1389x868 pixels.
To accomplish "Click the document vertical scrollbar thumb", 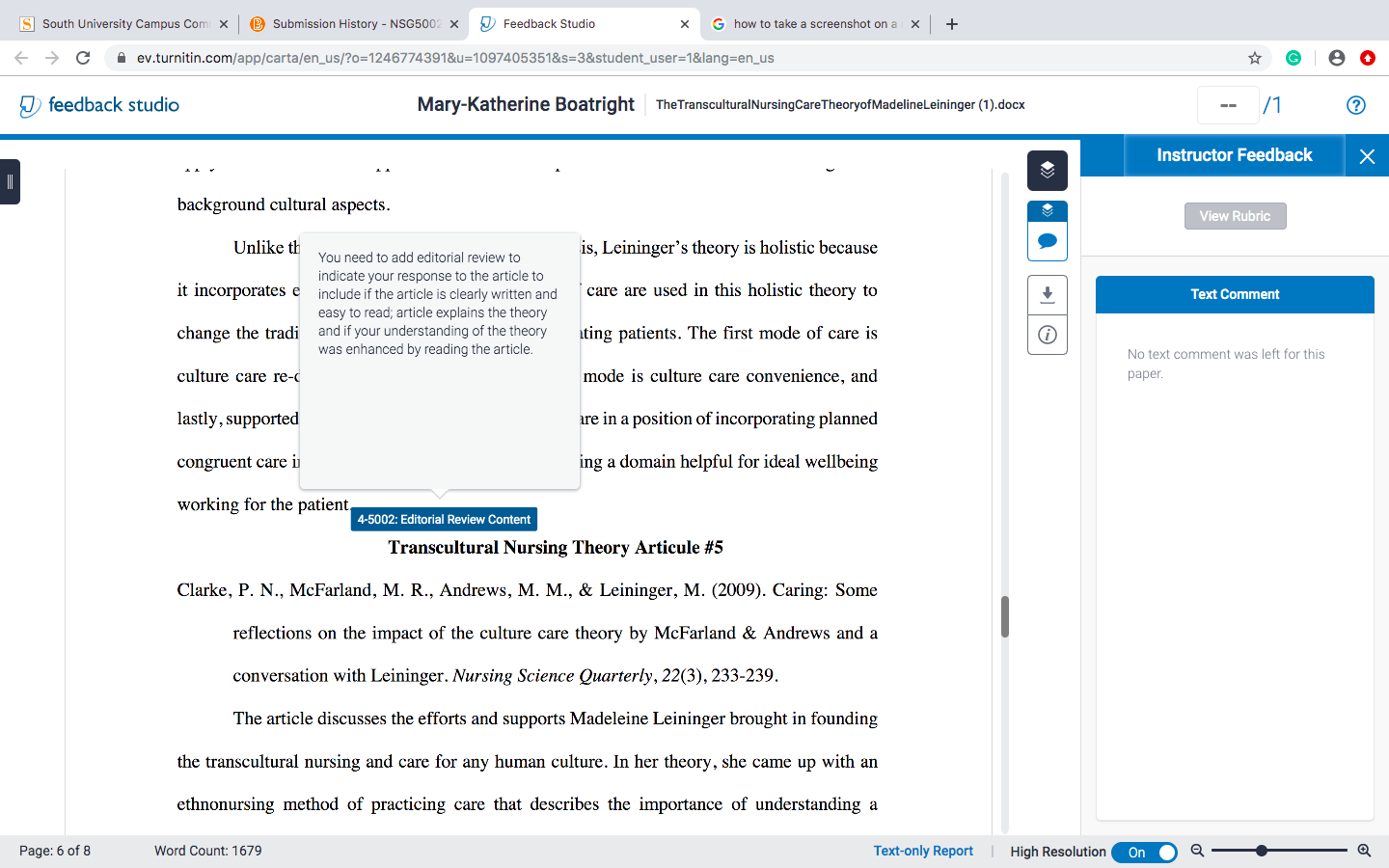I will pos(1005,616).
